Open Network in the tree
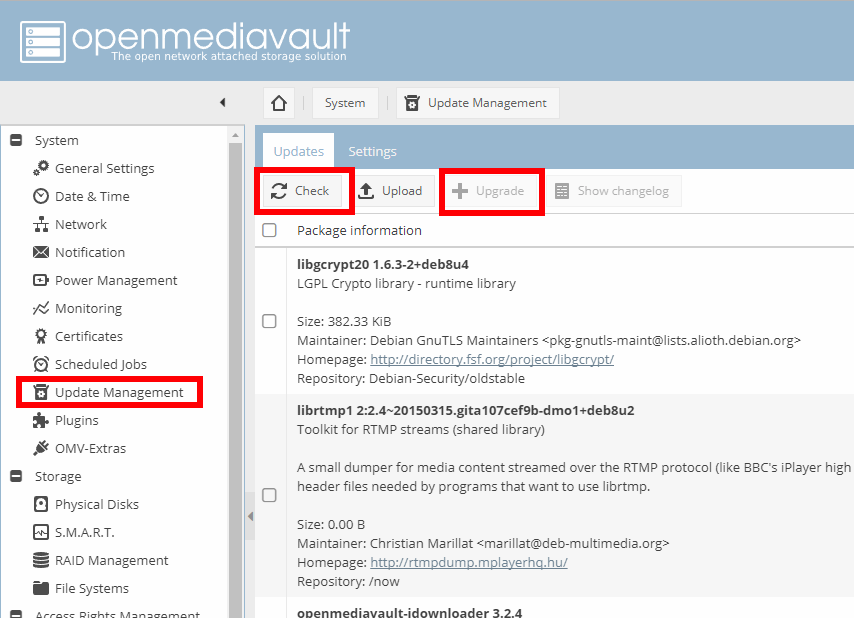854x618 pixels. tap(81, 224)
